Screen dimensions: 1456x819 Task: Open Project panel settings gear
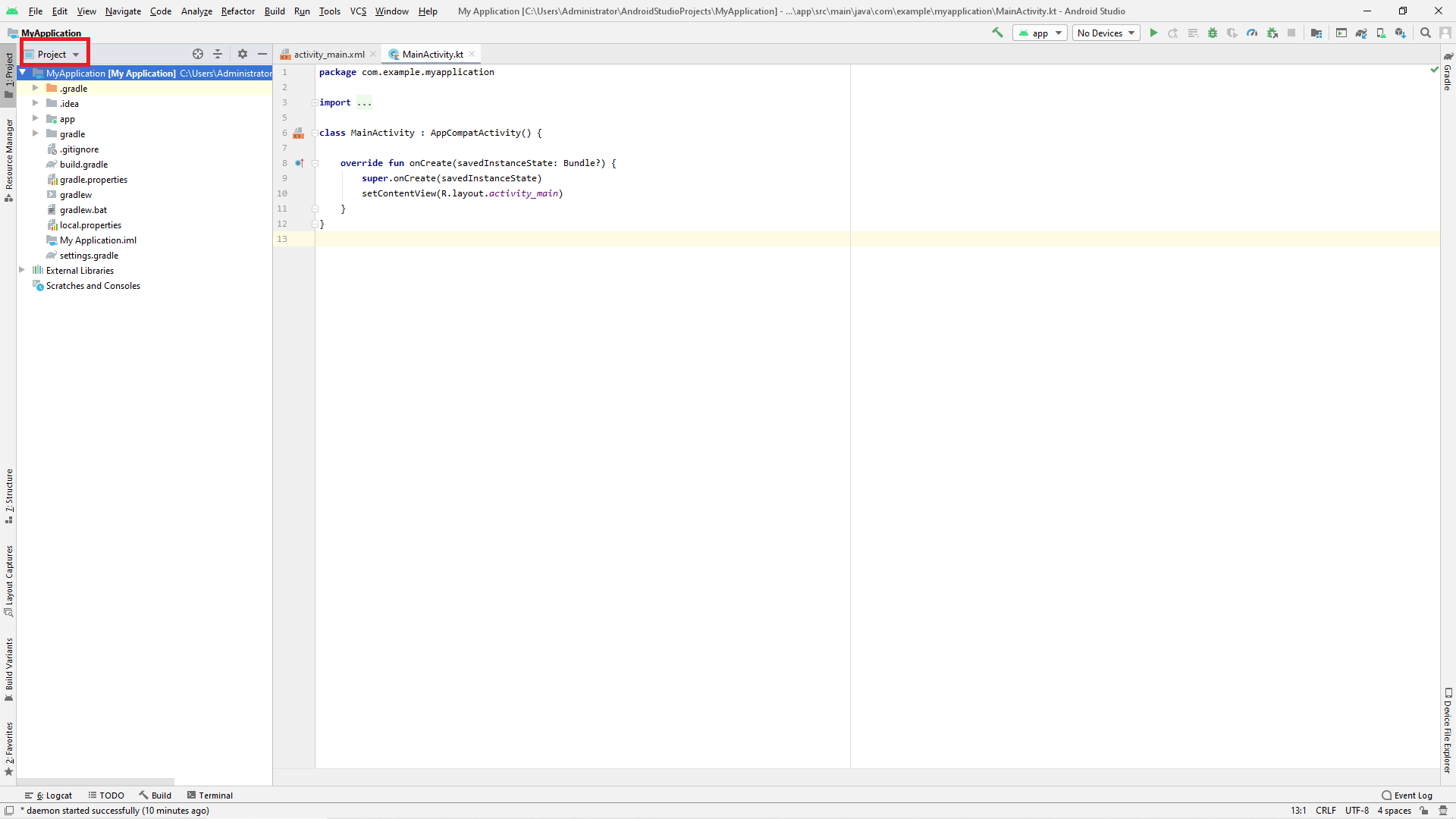[243, 54]
